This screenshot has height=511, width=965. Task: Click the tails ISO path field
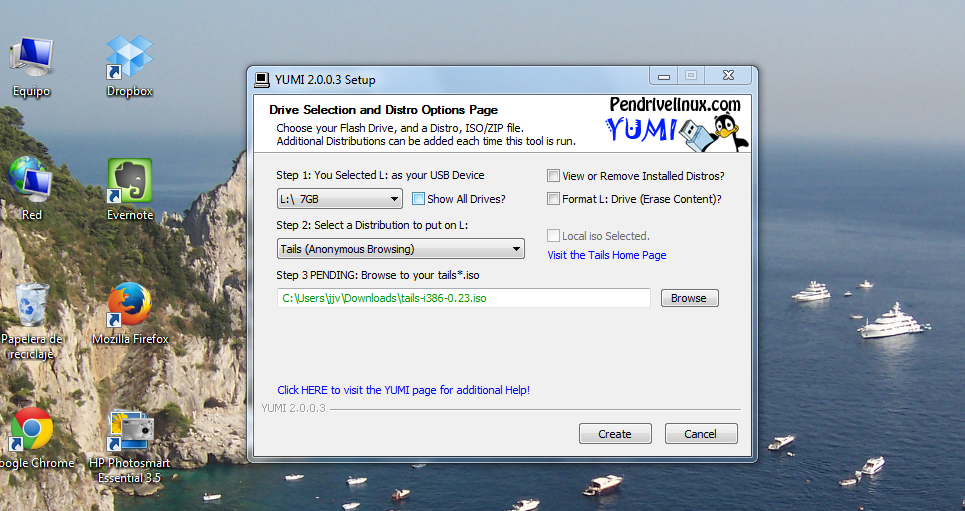pos(463,298)
